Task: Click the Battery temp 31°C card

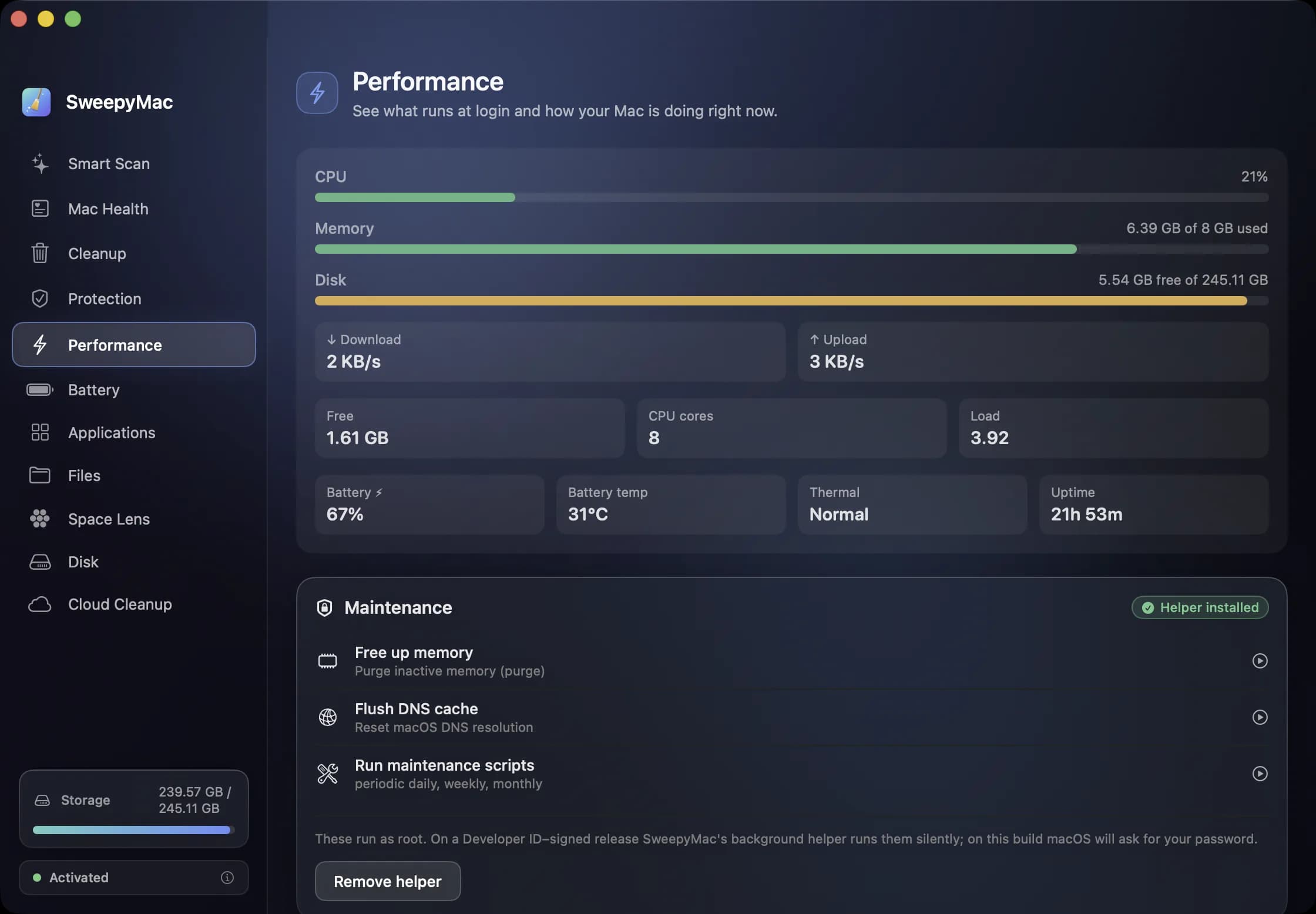Action: 671,504
